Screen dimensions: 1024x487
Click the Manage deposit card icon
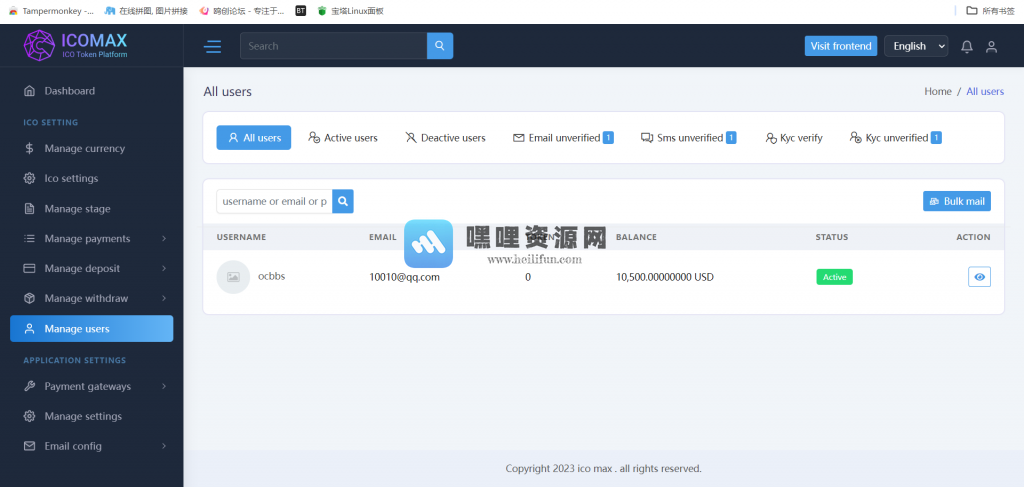[29, 268]
